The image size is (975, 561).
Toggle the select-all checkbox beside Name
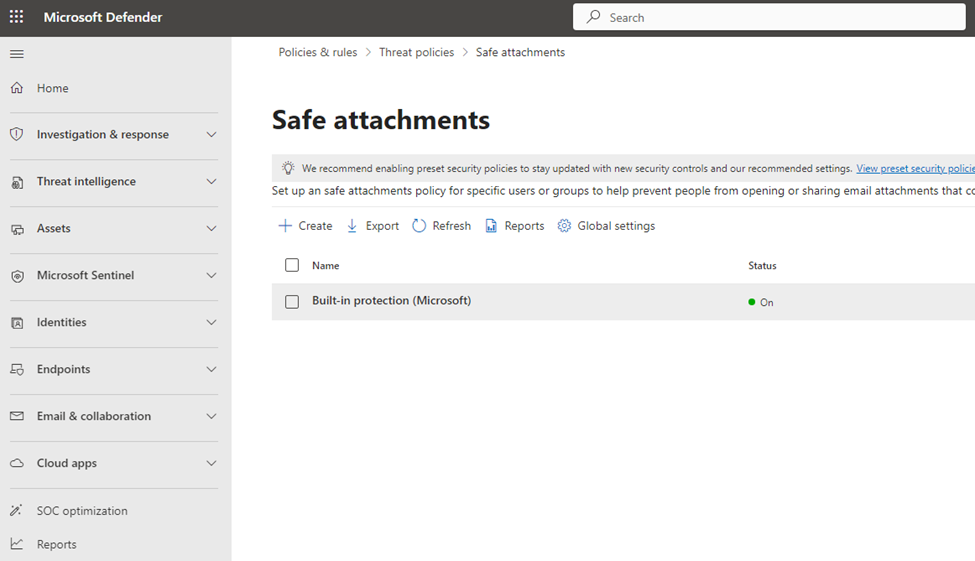pos(292,265)
